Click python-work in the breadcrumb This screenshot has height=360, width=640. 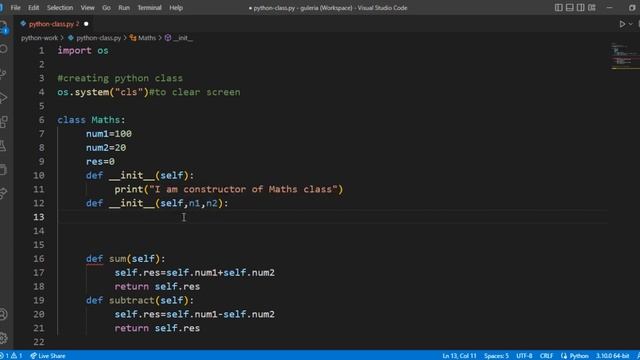(39, 38)
